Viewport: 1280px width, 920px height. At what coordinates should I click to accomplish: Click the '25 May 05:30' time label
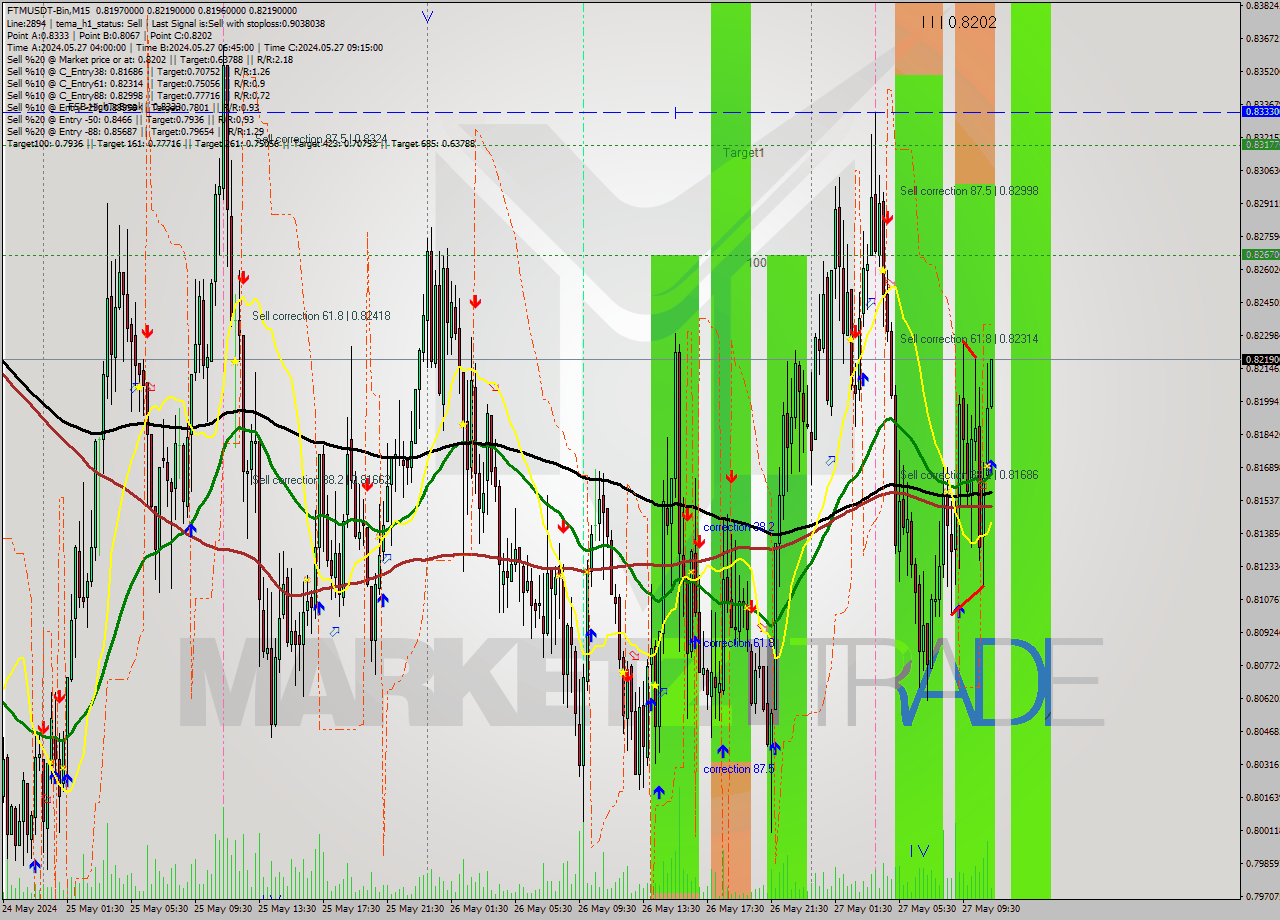pos(159,909)
